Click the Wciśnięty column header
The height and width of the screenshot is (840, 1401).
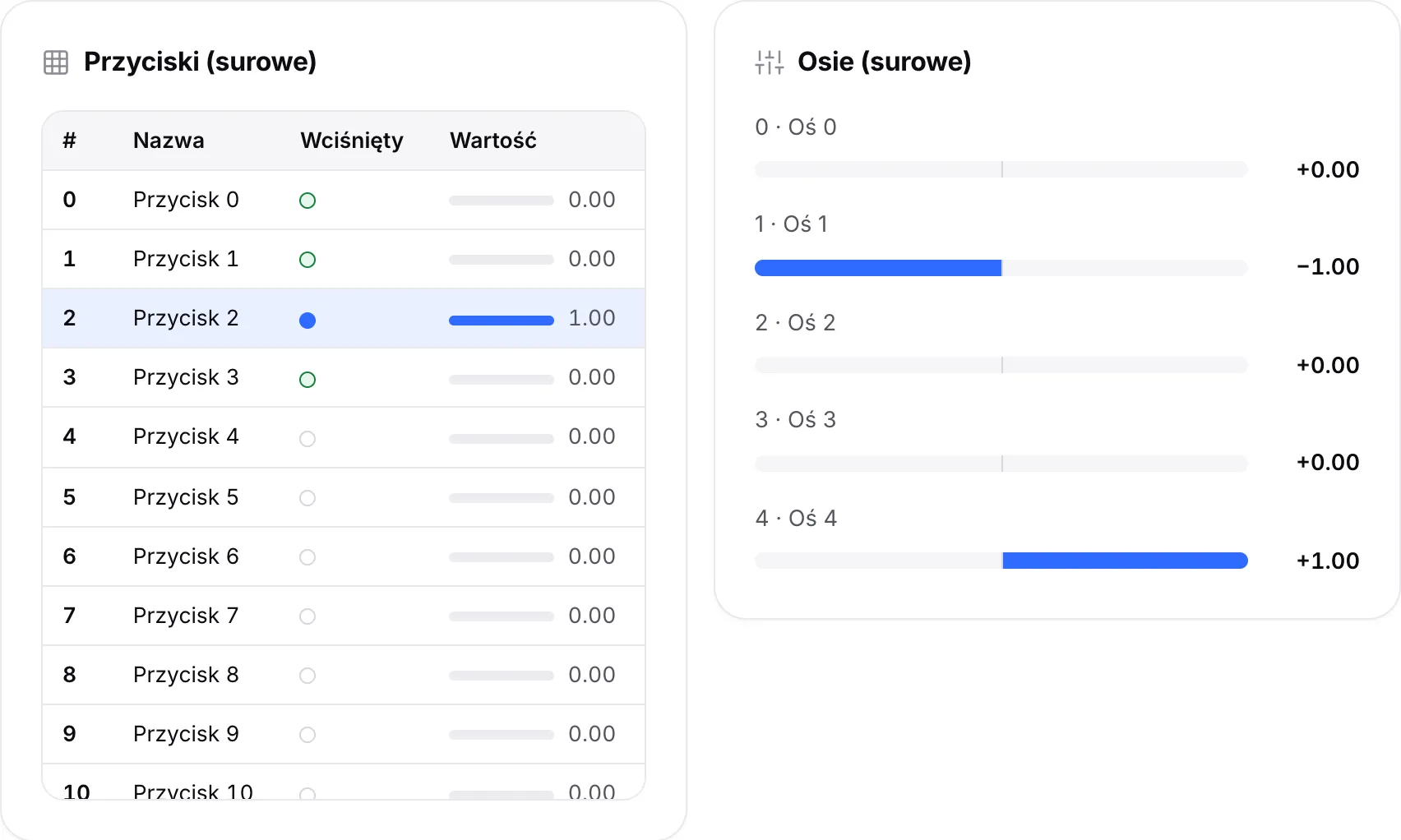[352, 141]
